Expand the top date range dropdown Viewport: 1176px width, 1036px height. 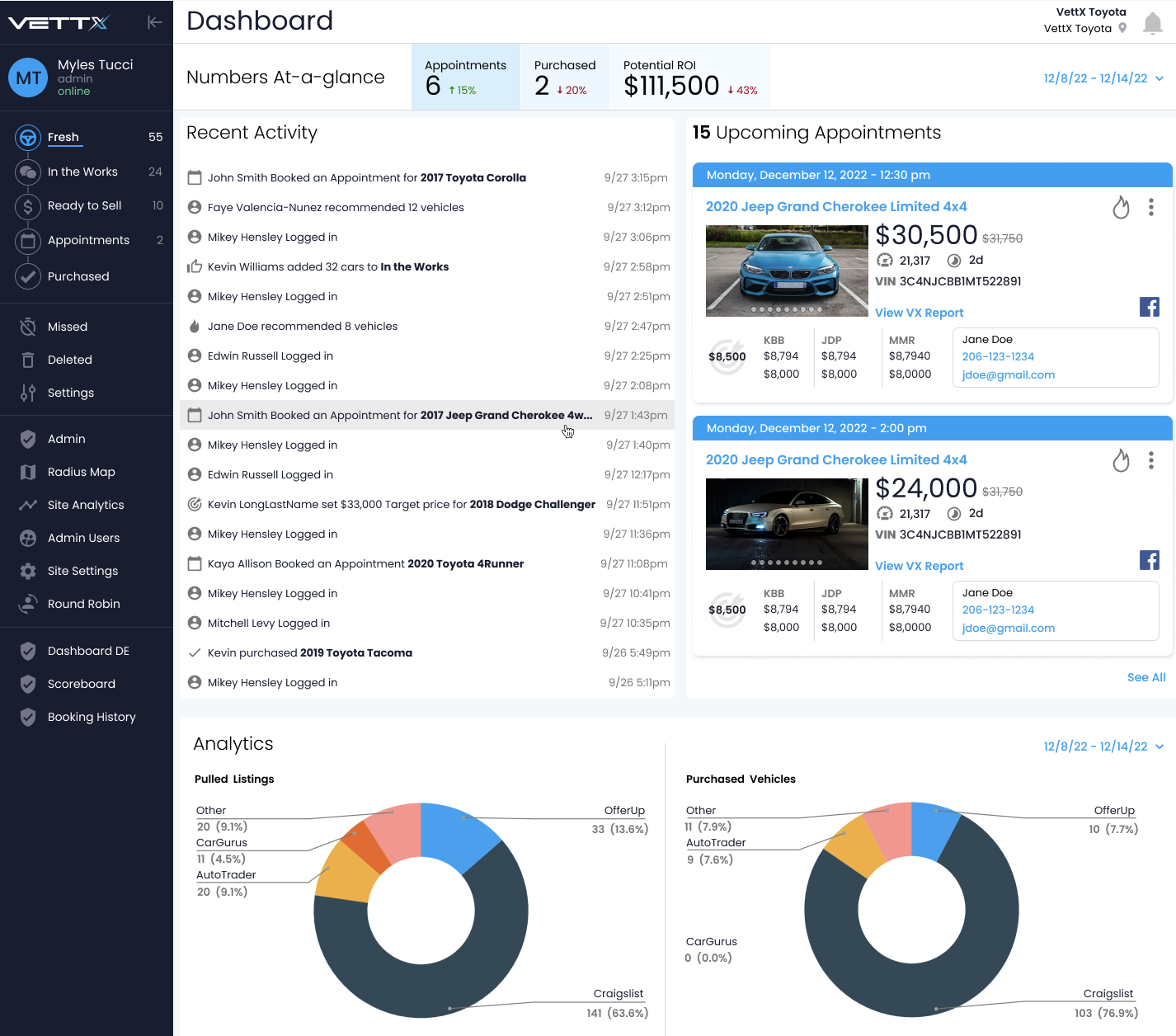1103,78
